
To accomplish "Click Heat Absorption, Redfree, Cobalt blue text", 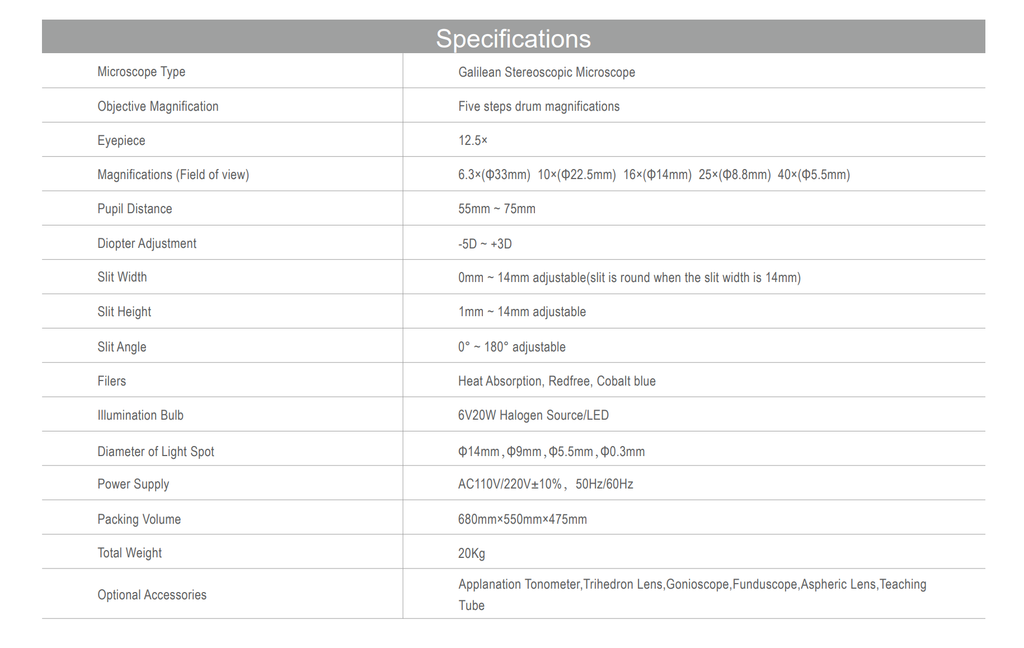I will (556, 381).
